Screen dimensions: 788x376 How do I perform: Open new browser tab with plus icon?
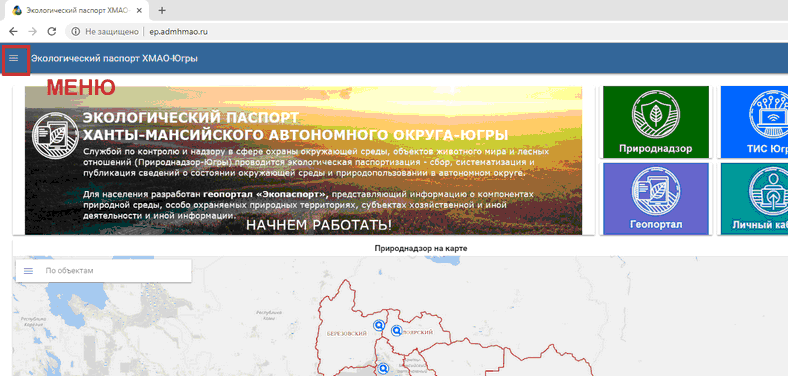(162, 11)
